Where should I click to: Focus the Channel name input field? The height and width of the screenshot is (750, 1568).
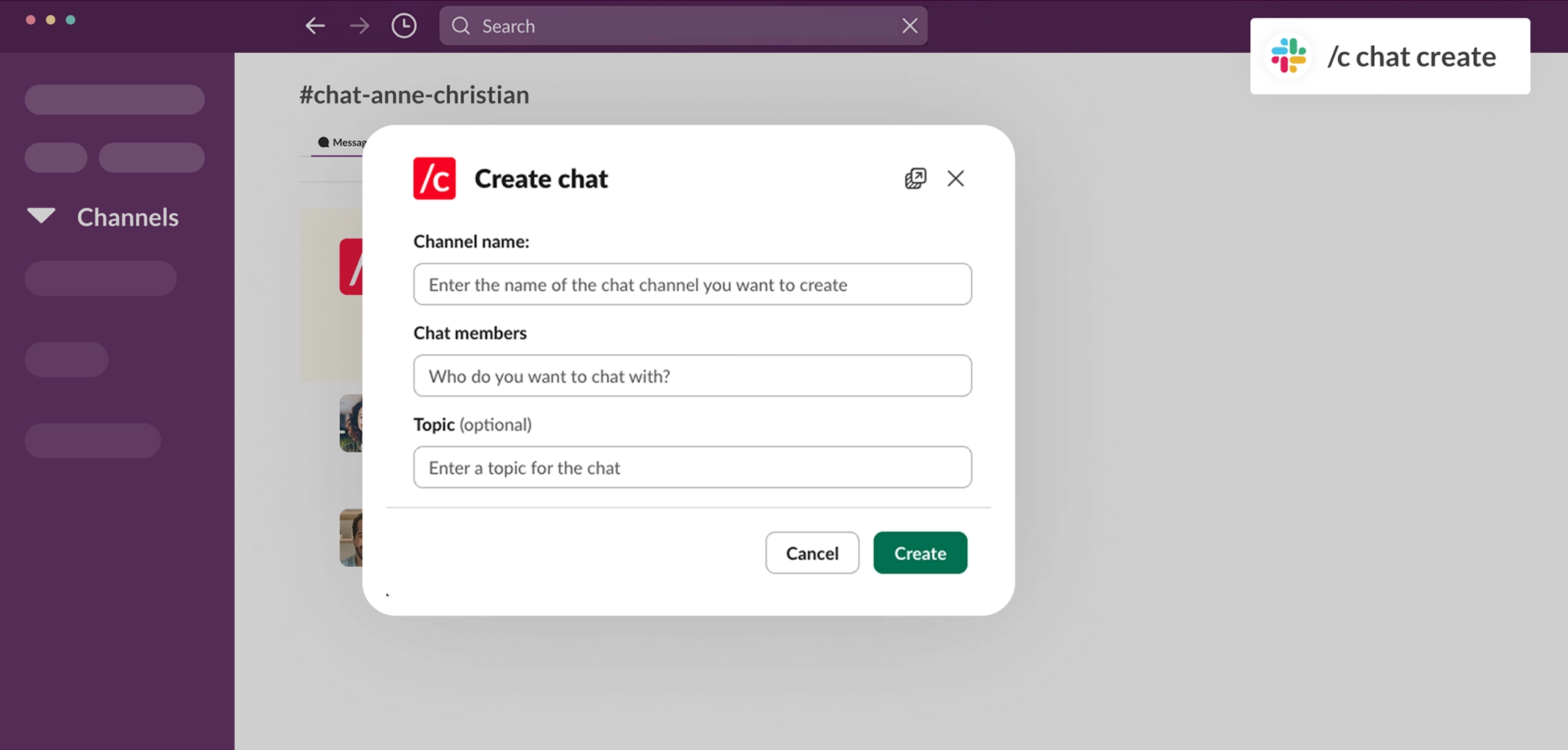pyautogui.click(x=692, y=284)
